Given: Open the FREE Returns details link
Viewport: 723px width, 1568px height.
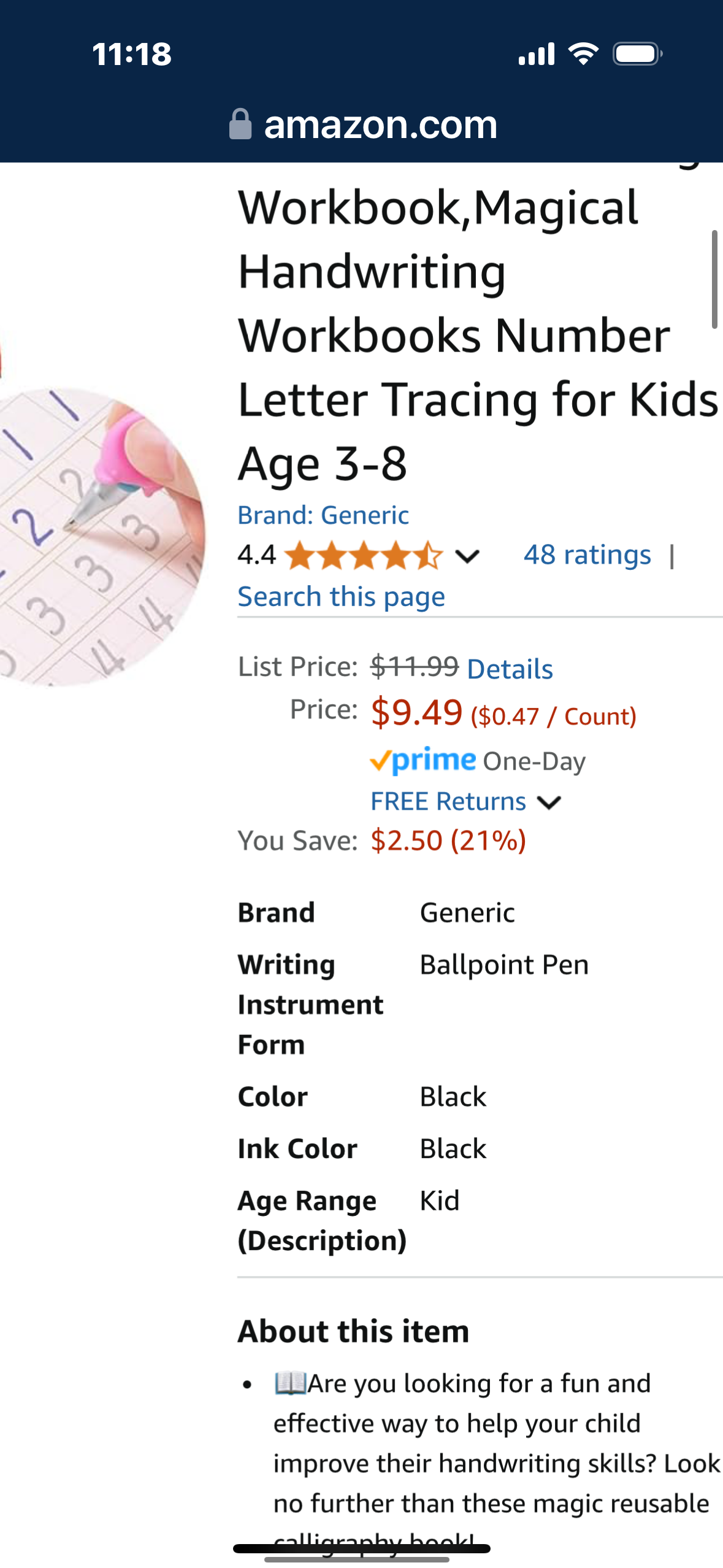Looking at the screenshot, I should point(448,801).
